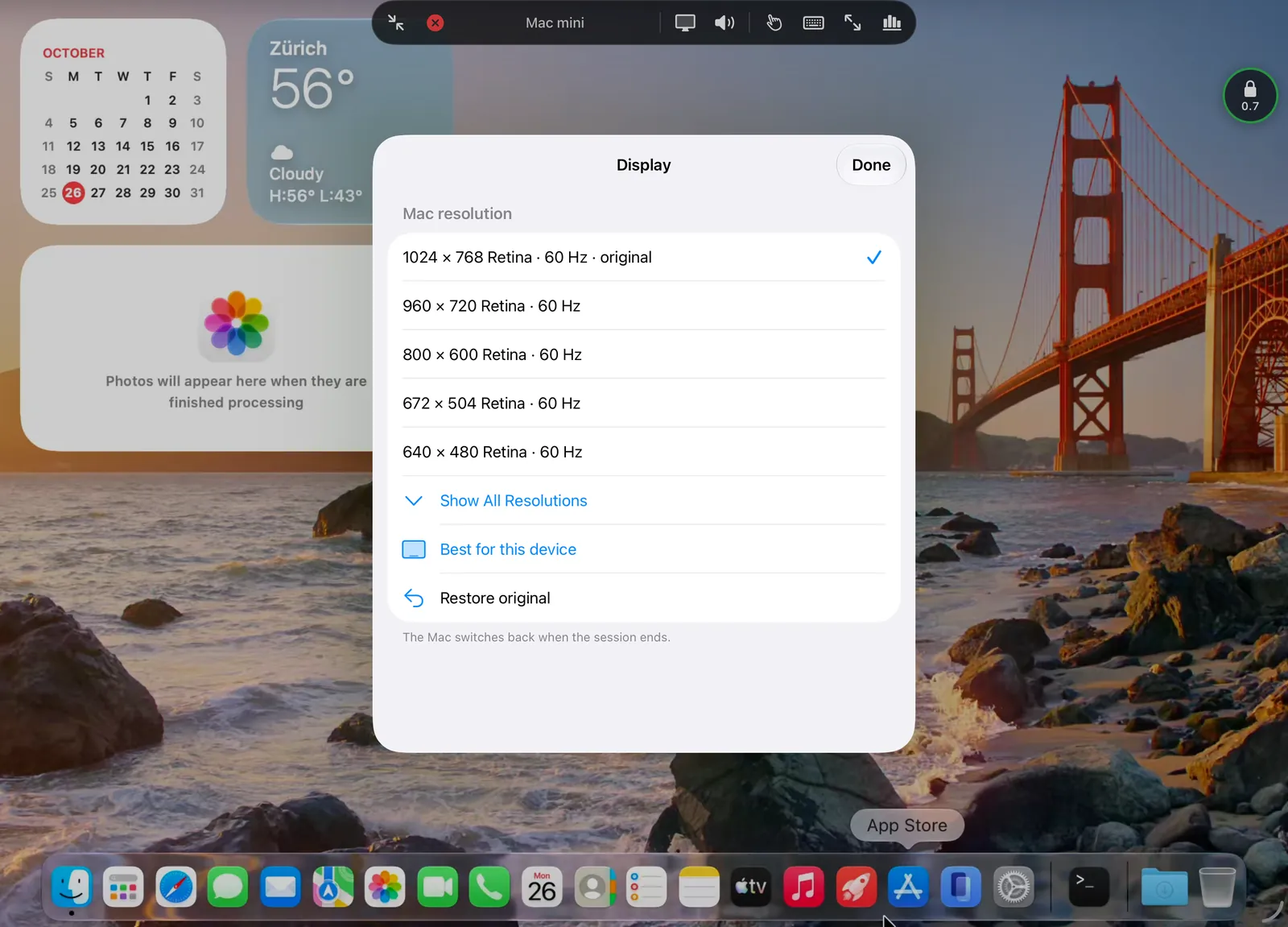Open App Store in the Dock
Viewport: 1288px width, 927px height.
coord(908,887)
